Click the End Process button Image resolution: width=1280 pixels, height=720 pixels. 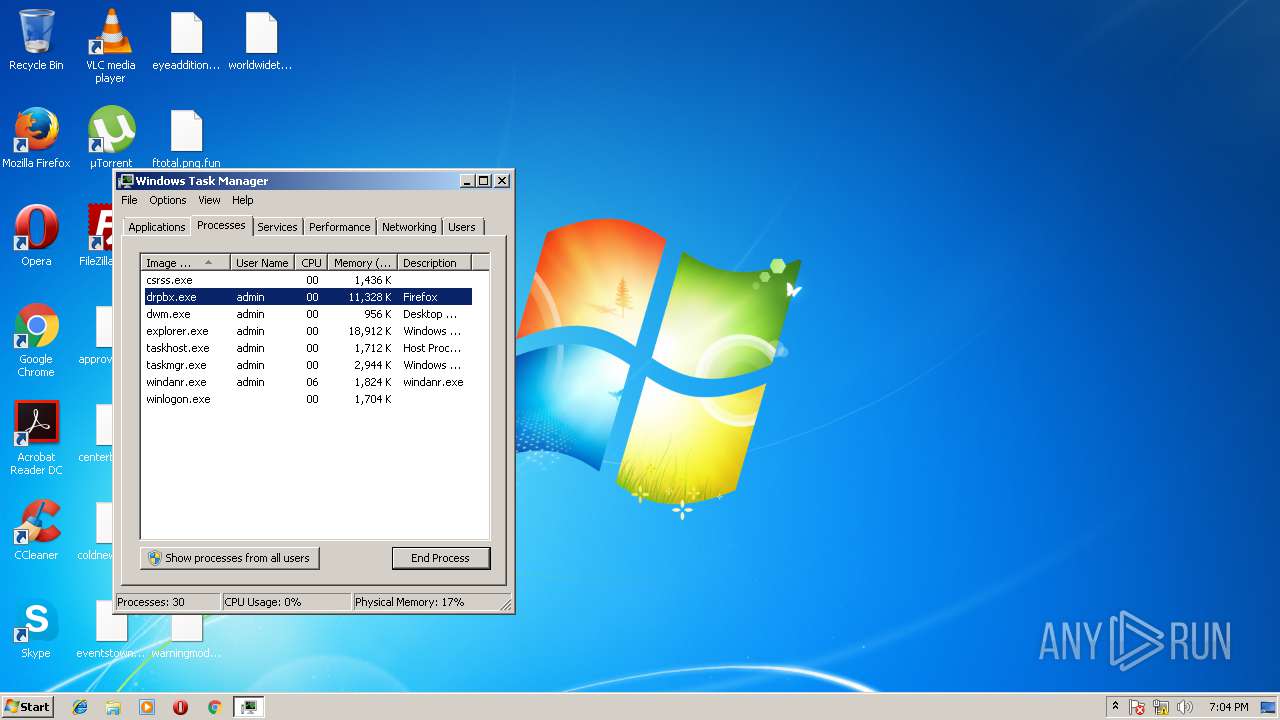click(440, 558)
